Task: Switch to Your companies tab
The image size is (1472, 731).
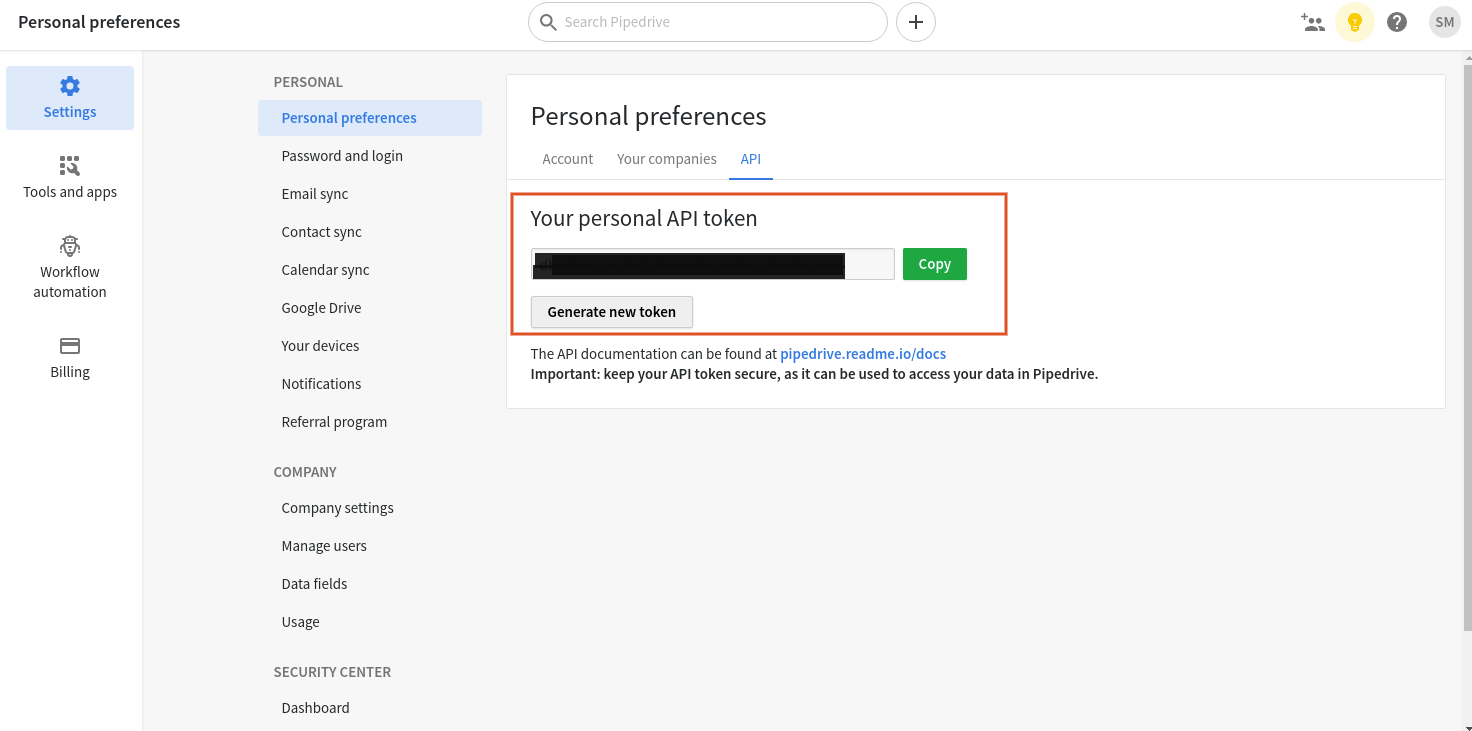Action: (667, 159)
